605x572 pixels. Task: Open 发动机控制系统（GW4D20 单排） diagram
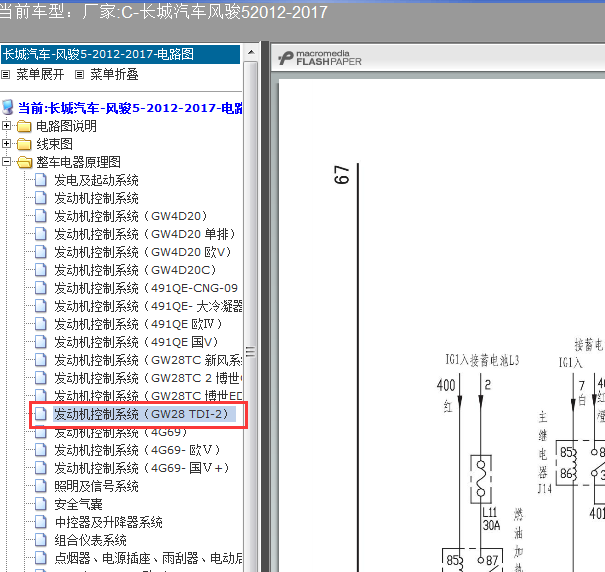point(145,234)
